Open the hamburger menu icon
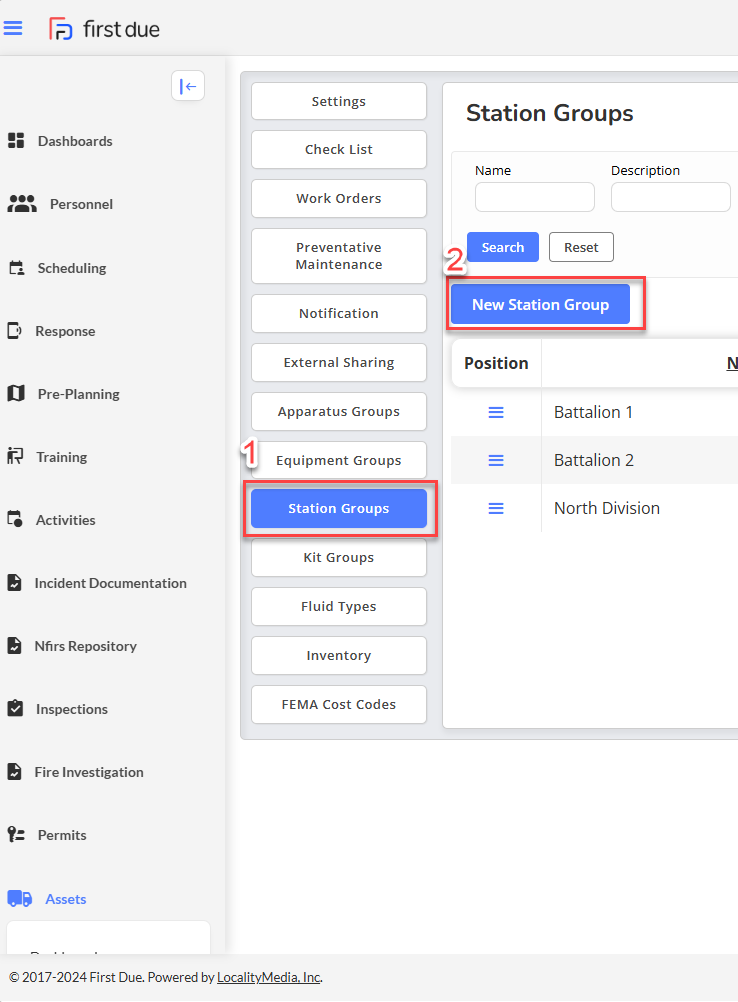738x1002 pixels. click(13, 28)
